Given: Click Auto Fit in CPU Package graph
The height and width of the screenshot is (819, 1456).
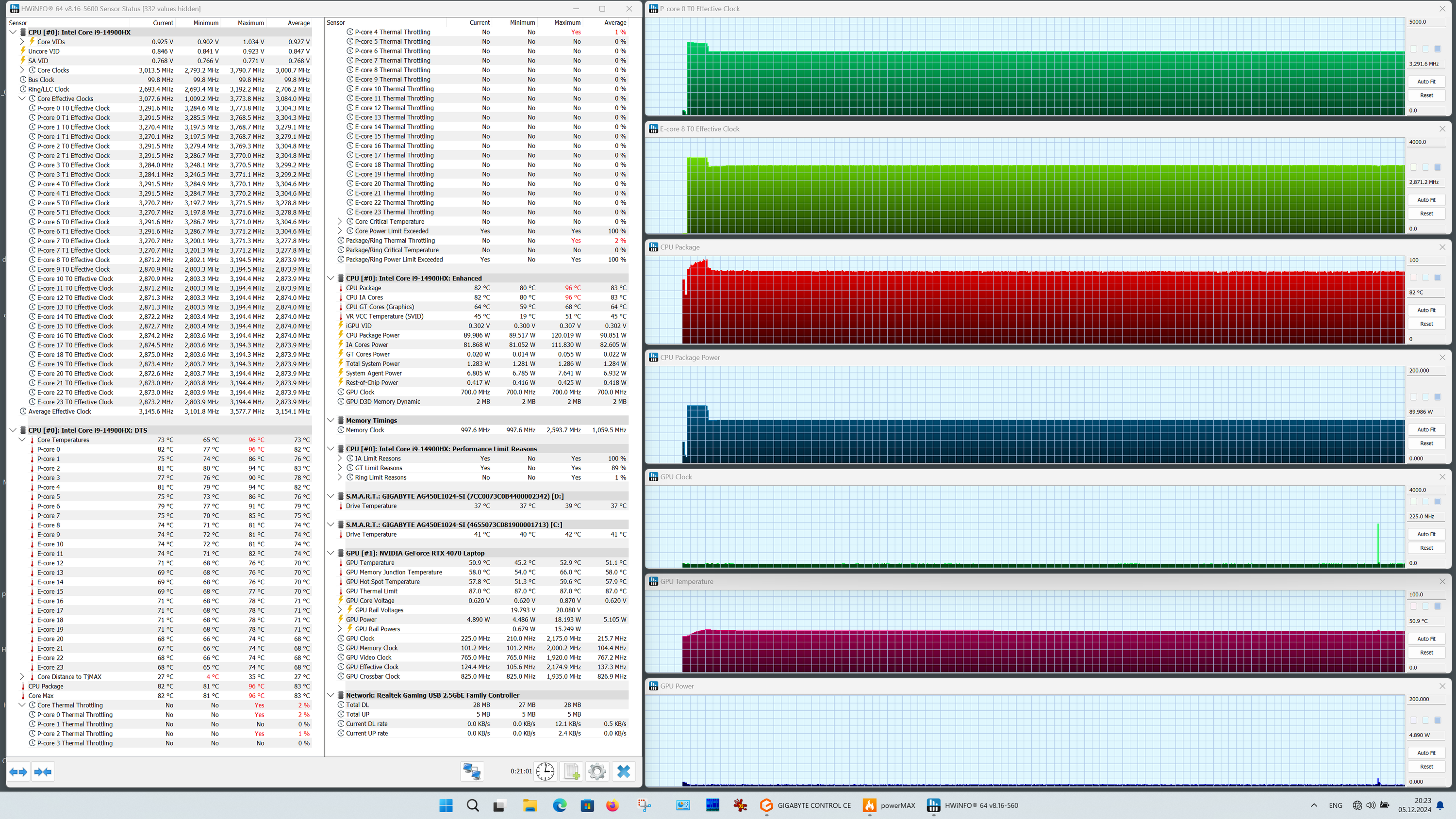Looking at the screenshot, I should [1426, 311].
